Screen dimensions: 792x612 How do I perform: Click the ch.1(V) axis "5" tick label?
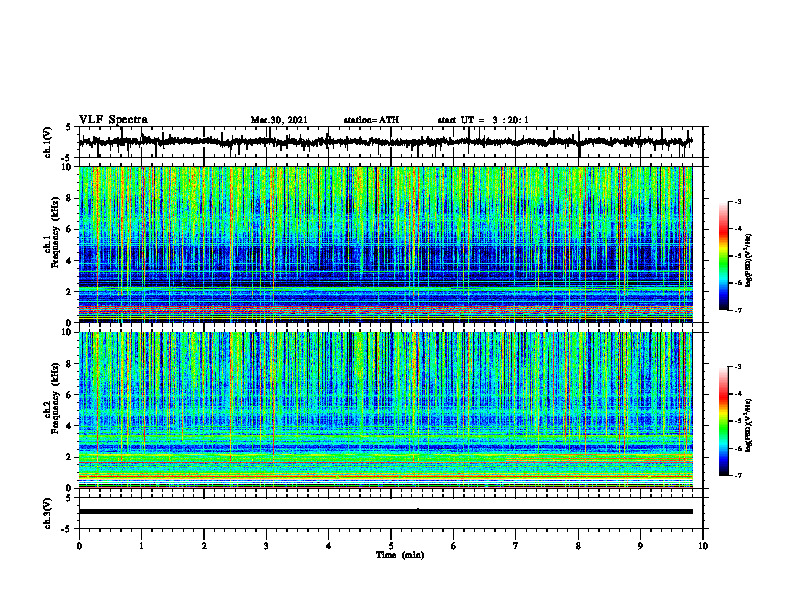point(68,128)
